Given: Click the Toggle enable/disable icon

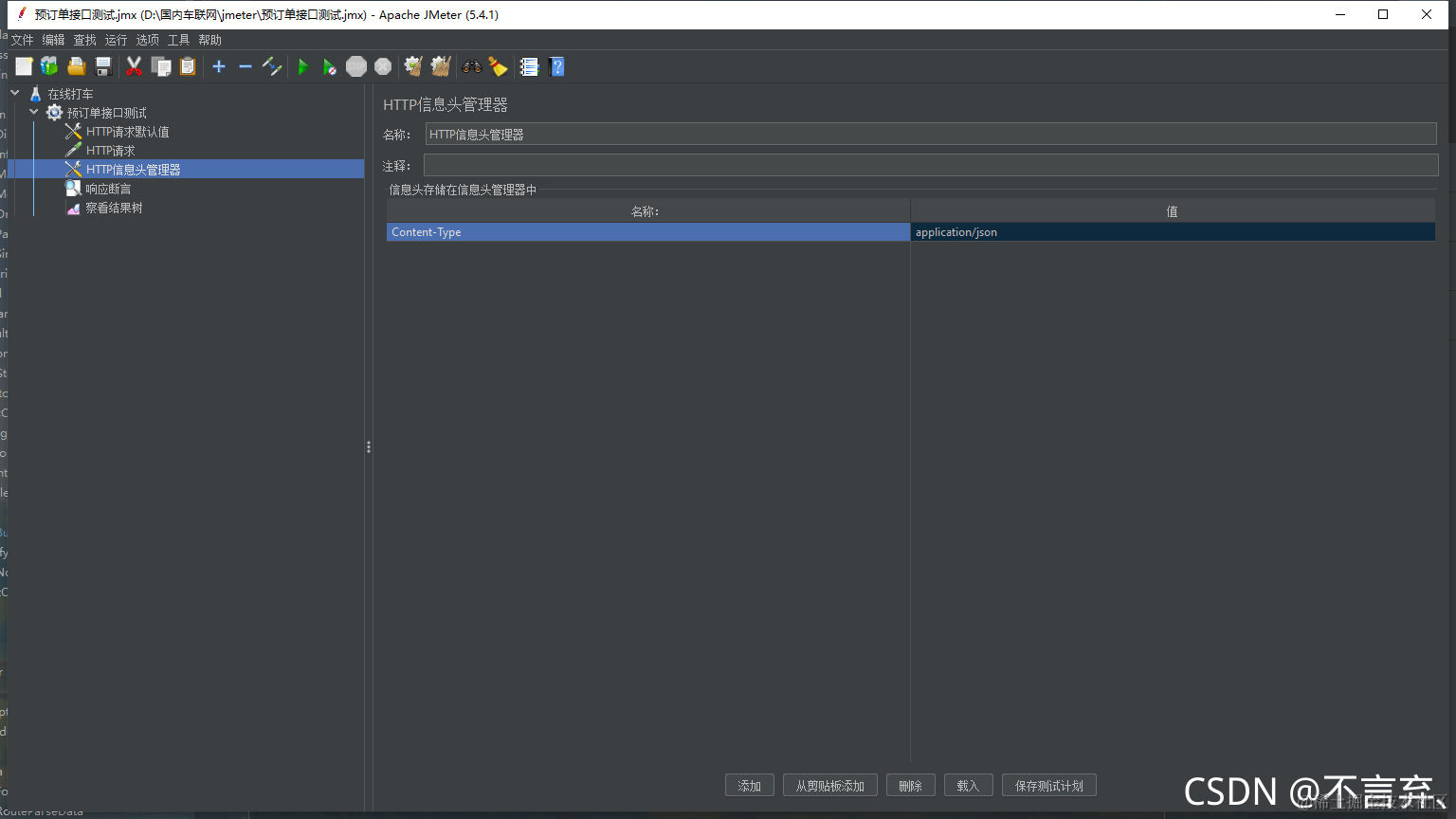Looking at the screenshot, I should (x=272, y=66).
